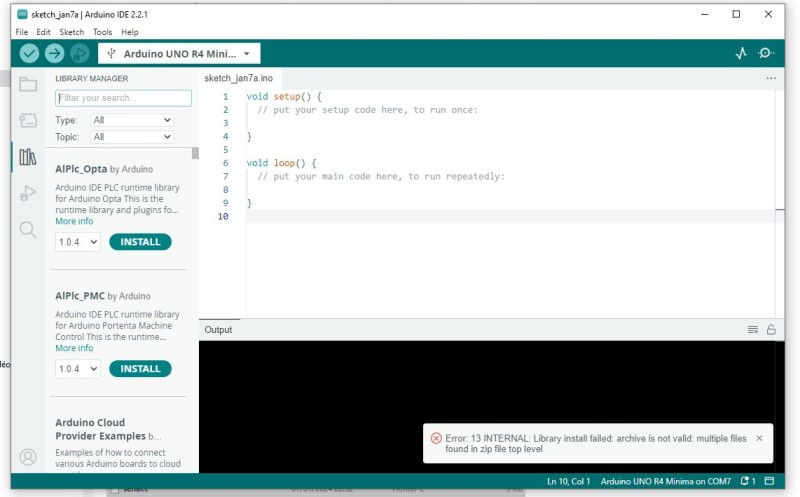Open the Sketch menu
The height and width of the screenshot is (497, 800).
71,32
